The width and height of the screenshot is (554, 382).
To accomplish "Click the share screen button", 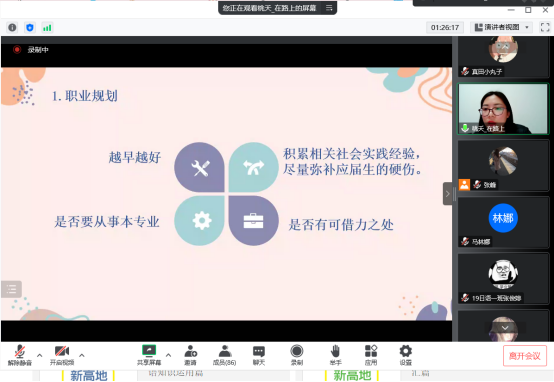I will [149, 355].
